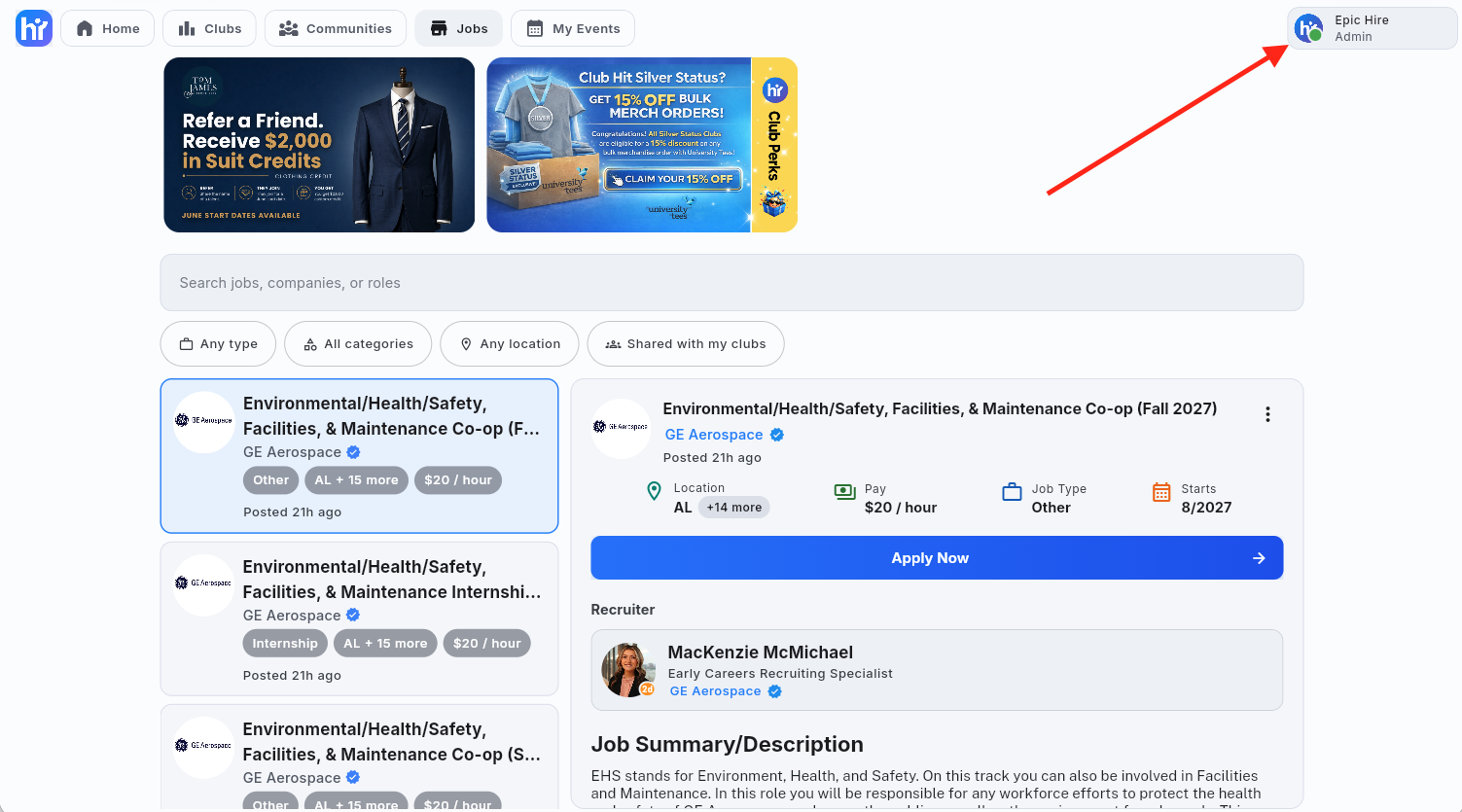Open GE Aerospace link under recruiter title

pos(716,691)
